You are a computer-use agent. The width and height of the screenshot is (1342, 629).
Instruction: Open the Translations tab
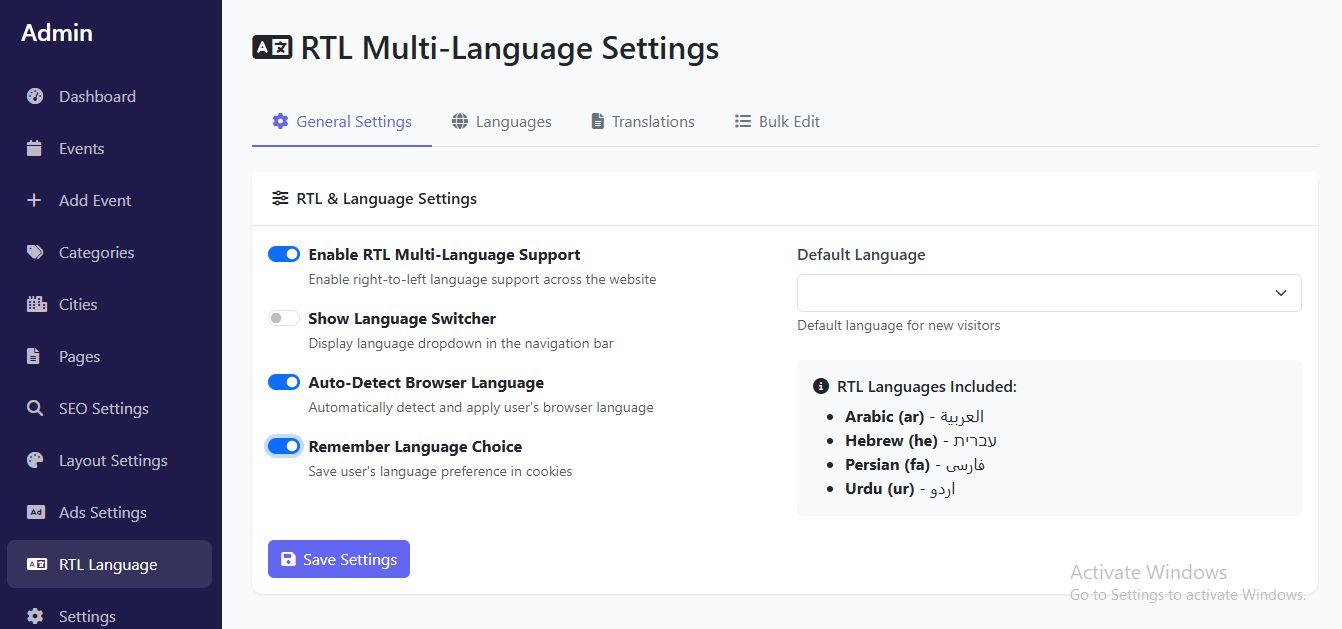pyautogui.click(x=642, y=122)
